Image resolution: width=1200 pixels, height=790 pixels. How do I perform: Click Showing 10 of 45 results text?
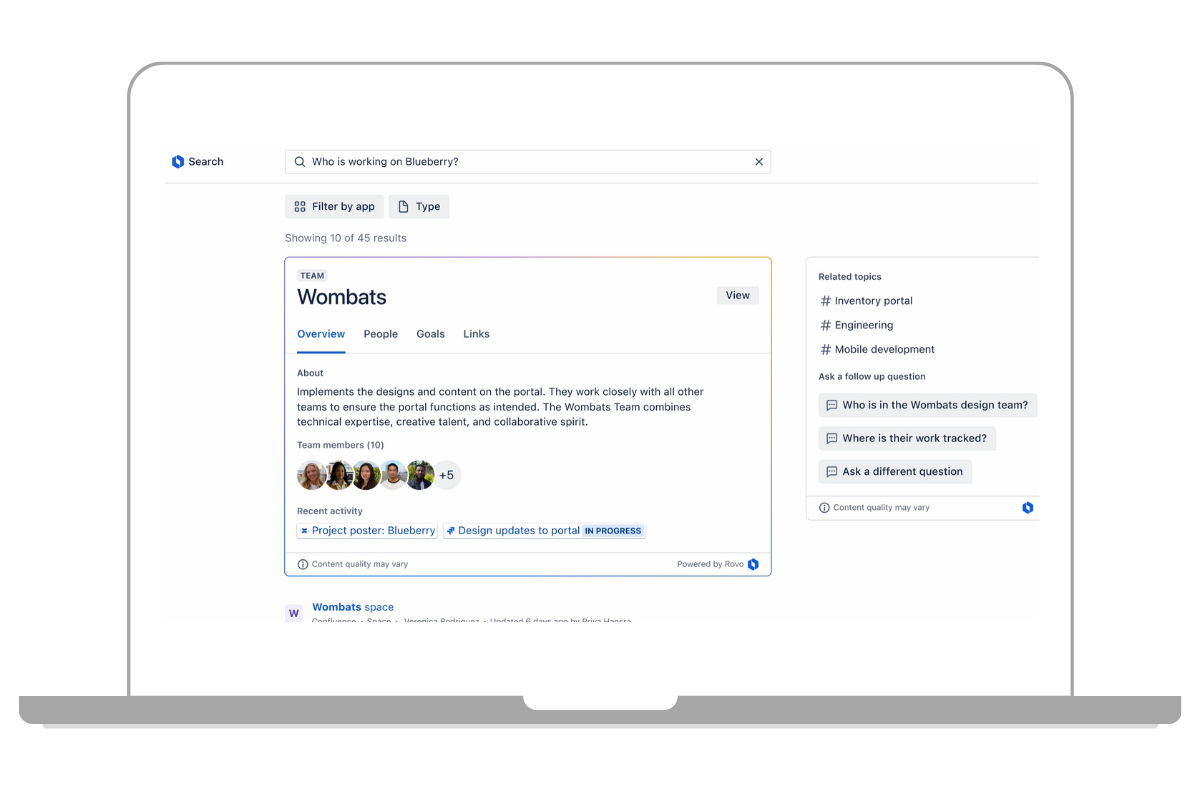click(x=346, y=238)
